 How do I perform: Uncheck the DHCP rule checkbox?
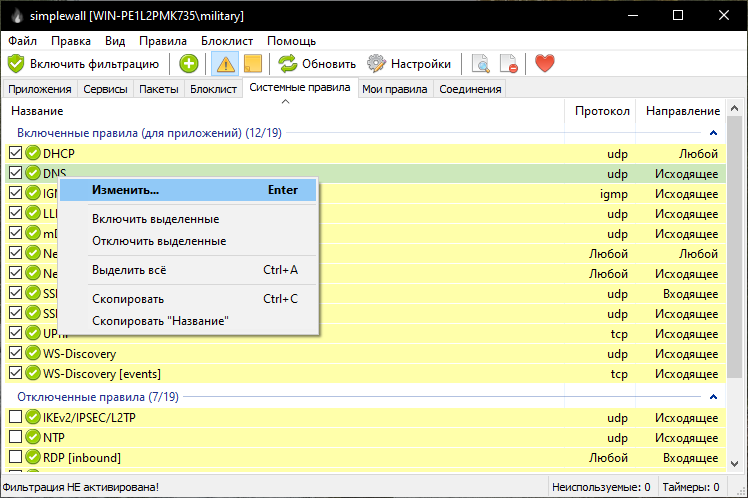point(16,154)
